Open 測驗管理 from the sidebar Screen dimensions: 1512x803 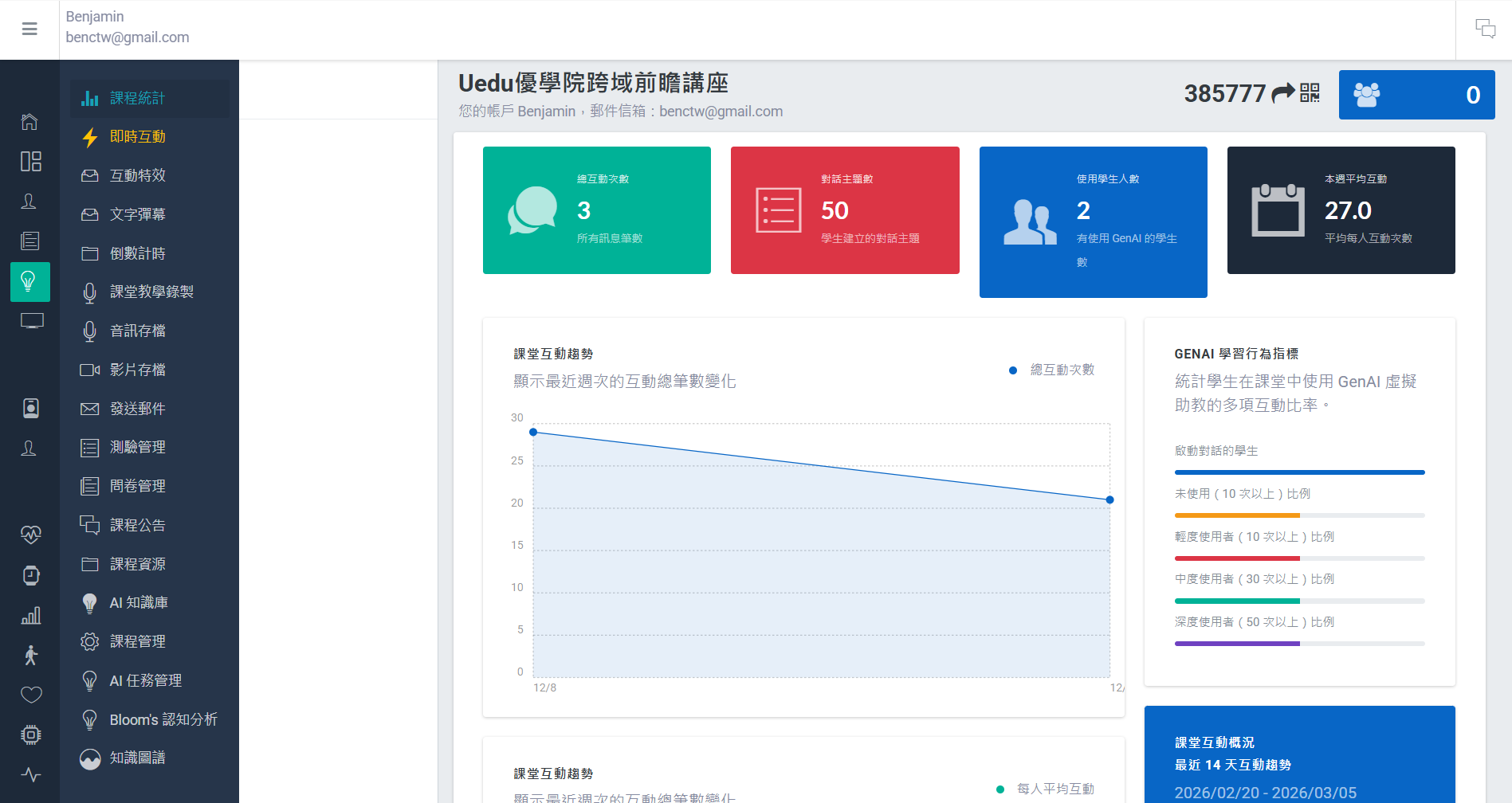click(x=138, y=448)
